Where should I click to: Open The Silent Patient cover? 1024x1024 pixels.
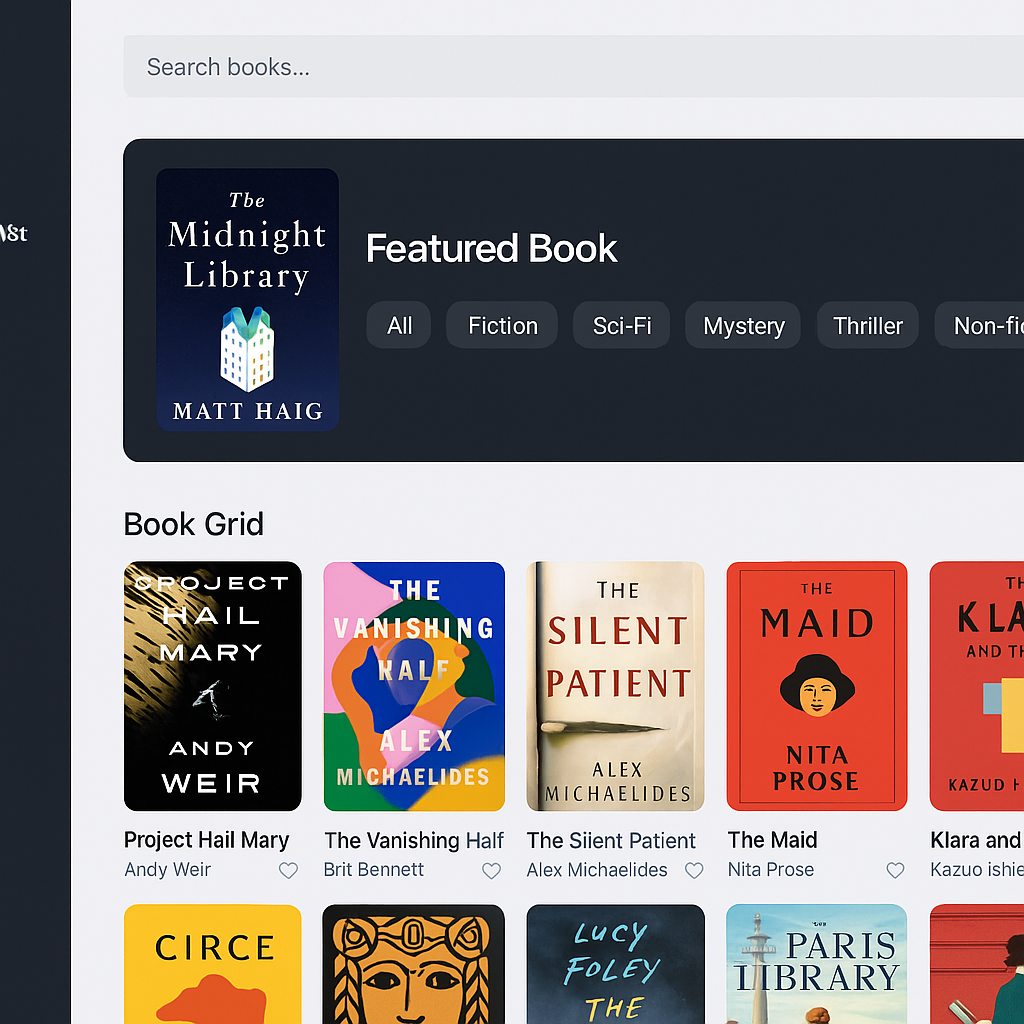[615, 686]
